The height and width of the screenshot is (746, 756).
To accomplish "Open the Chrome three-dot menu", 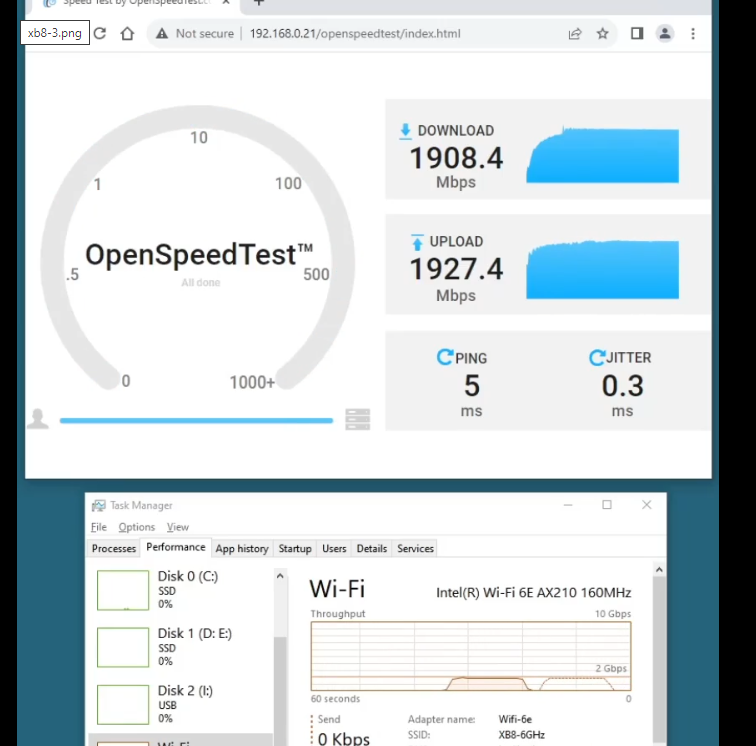I will (x=693, y=33).
